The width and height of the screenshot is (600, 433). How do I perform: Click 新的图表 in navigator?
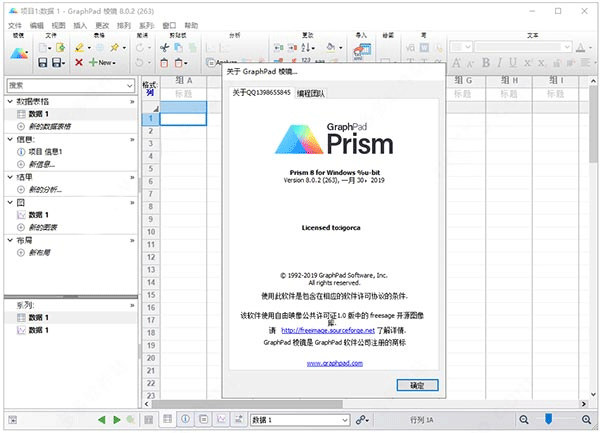[43, 227]
